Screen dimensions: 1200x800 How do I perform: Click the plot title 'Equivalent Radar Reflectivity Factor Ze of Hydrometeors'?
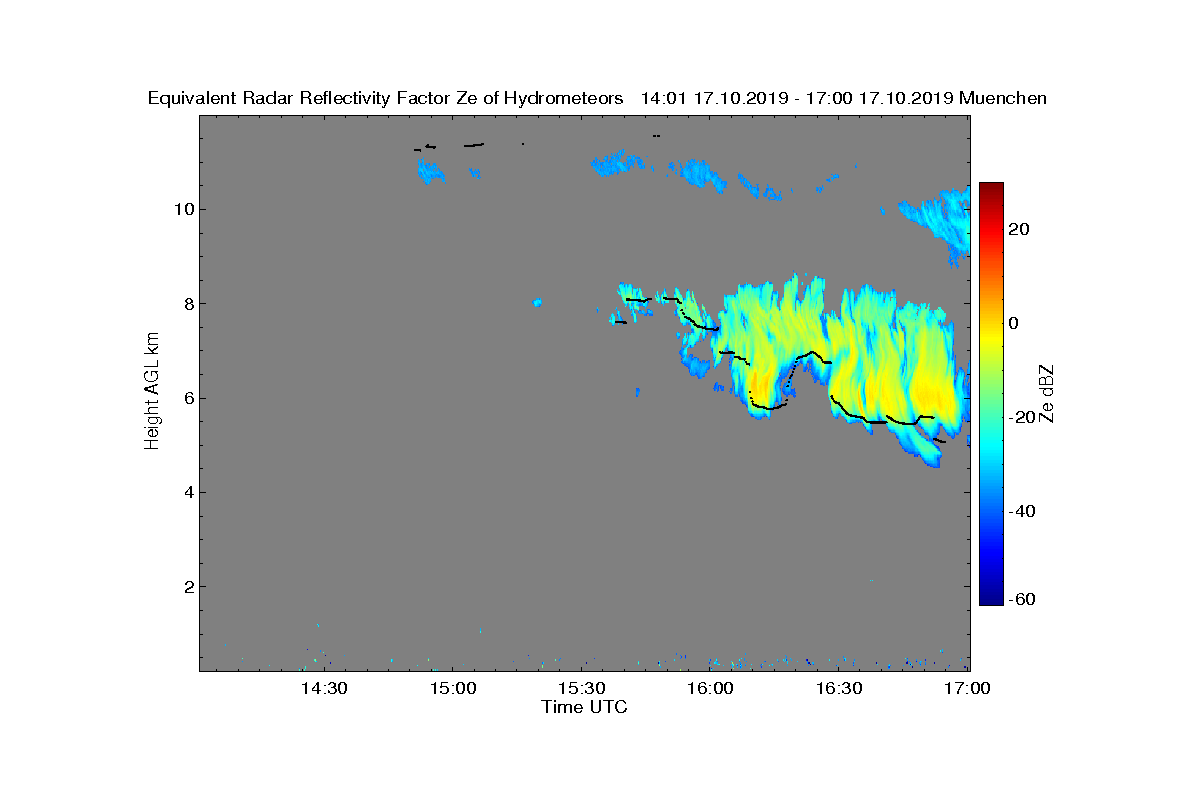click(385, 98)
